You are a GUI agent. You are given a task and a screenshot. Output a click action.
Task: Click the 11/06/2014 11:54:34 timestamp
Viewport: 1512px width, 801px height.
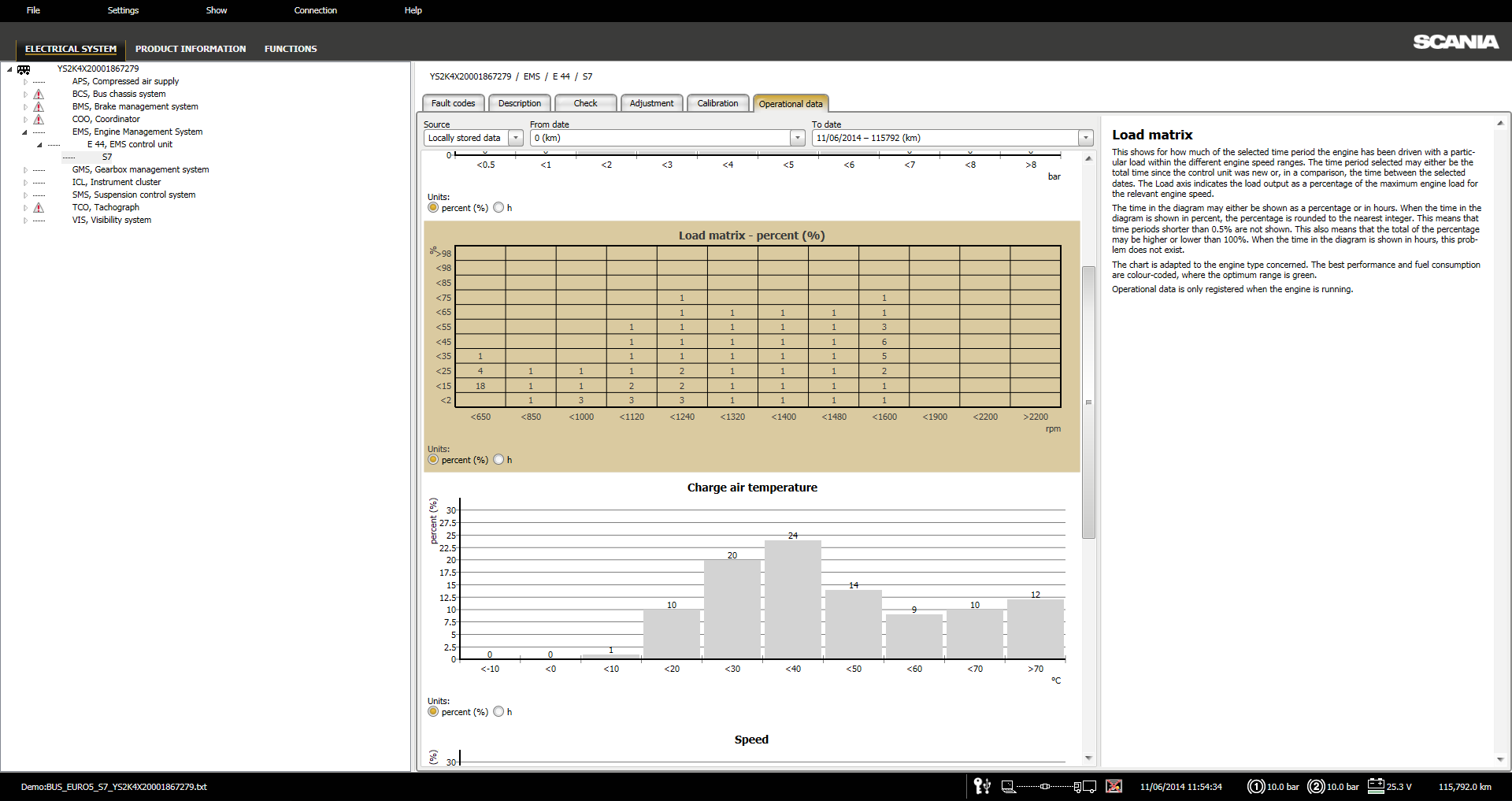pos(1181,787)
